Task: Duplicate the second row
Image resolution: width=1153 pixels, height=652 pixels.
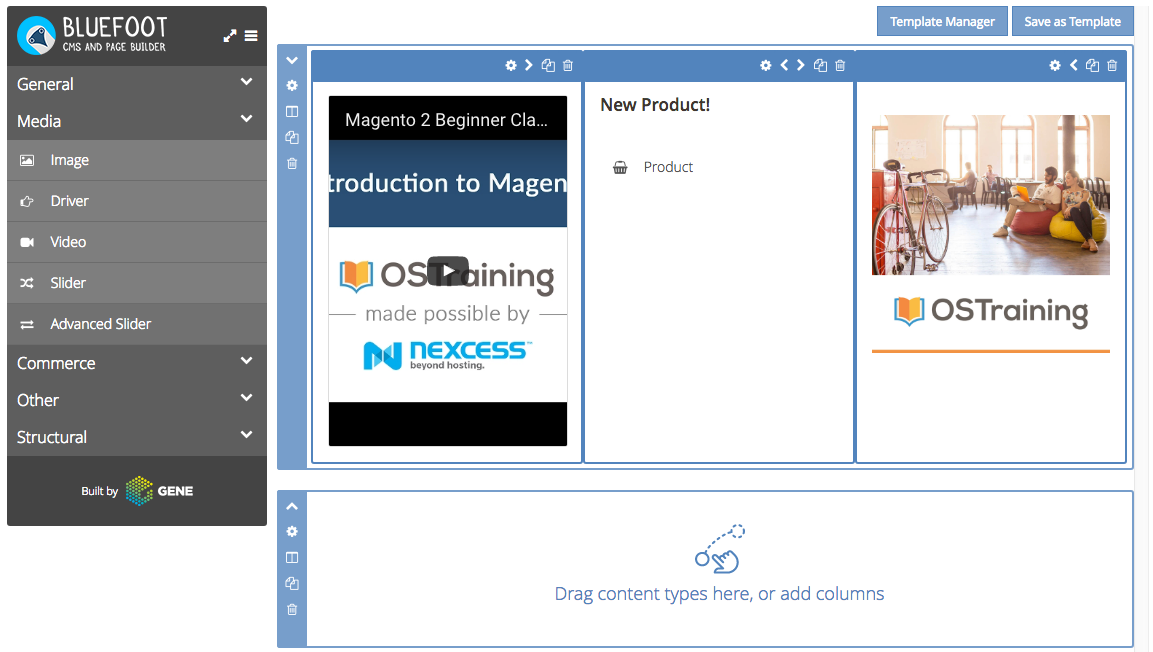Action: 292,584
